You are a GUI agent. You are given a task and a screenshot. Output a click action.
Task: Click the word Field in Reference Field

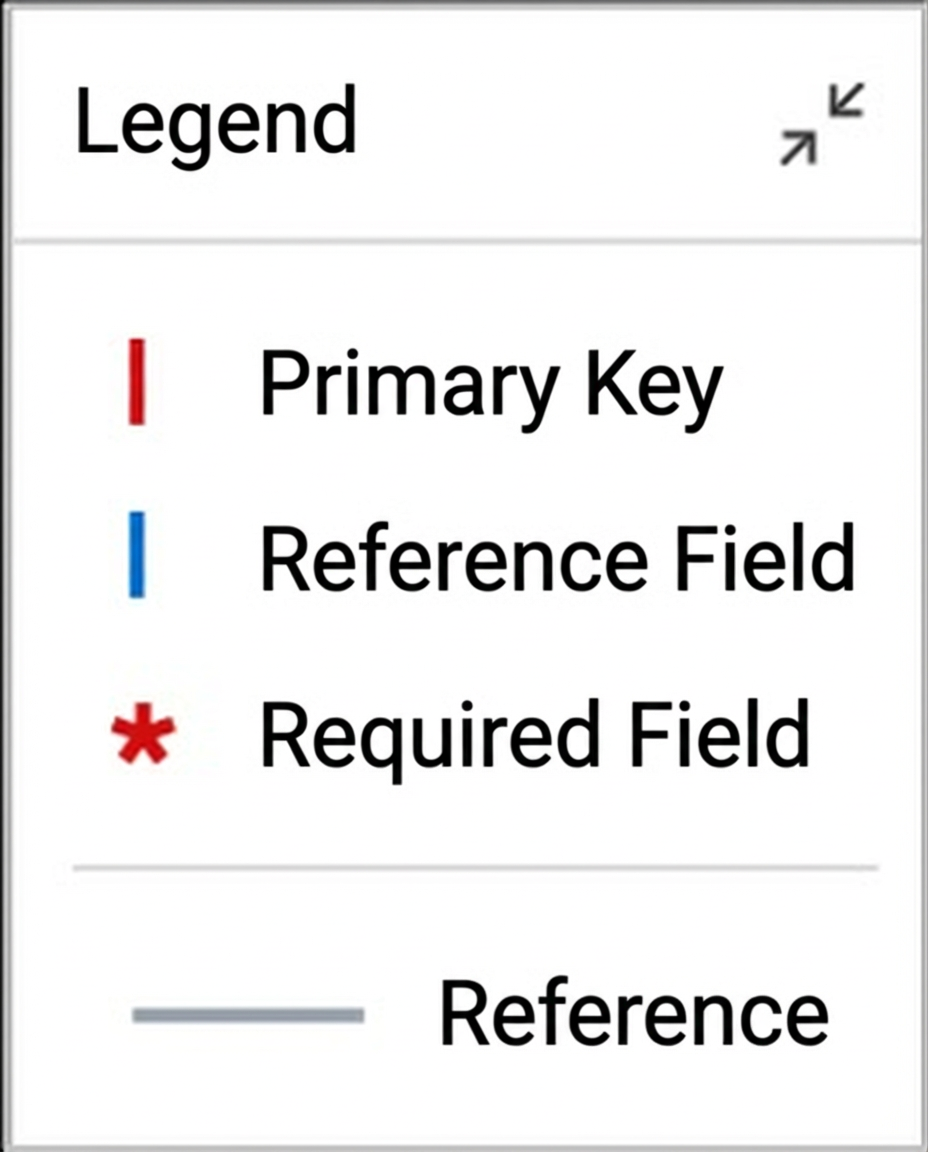tap(765, 557)
